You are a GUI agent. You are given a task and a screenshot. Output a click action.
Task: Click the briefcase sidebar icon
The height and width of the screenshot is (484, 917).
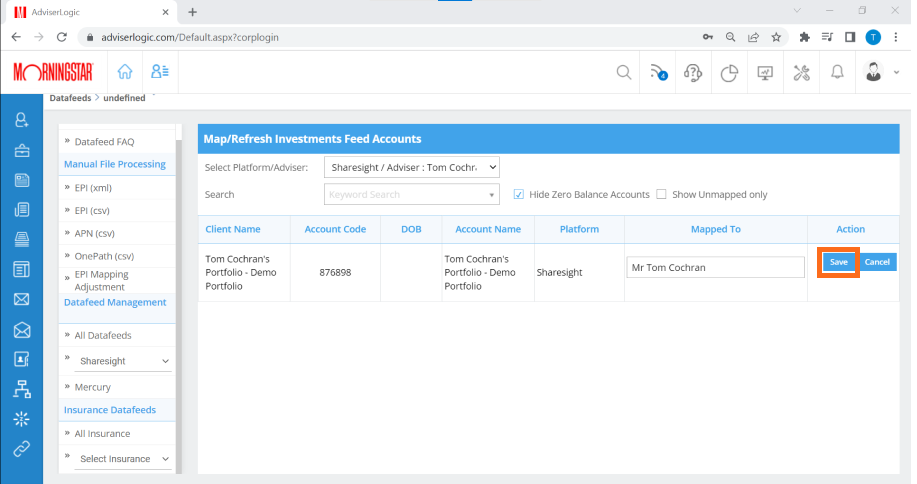point(22,151)
